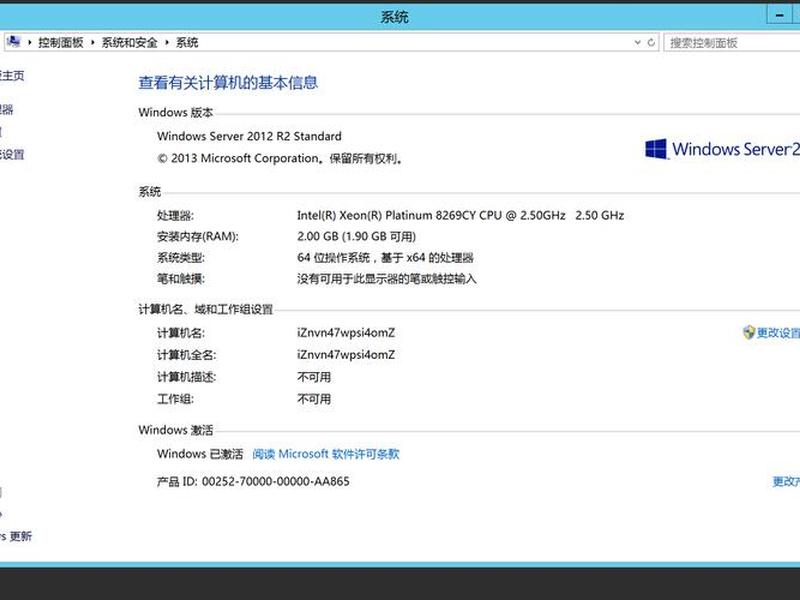Click the computer icon in the address bar
The height and width of the screenshot is (600, 800).
coord(14,42)
